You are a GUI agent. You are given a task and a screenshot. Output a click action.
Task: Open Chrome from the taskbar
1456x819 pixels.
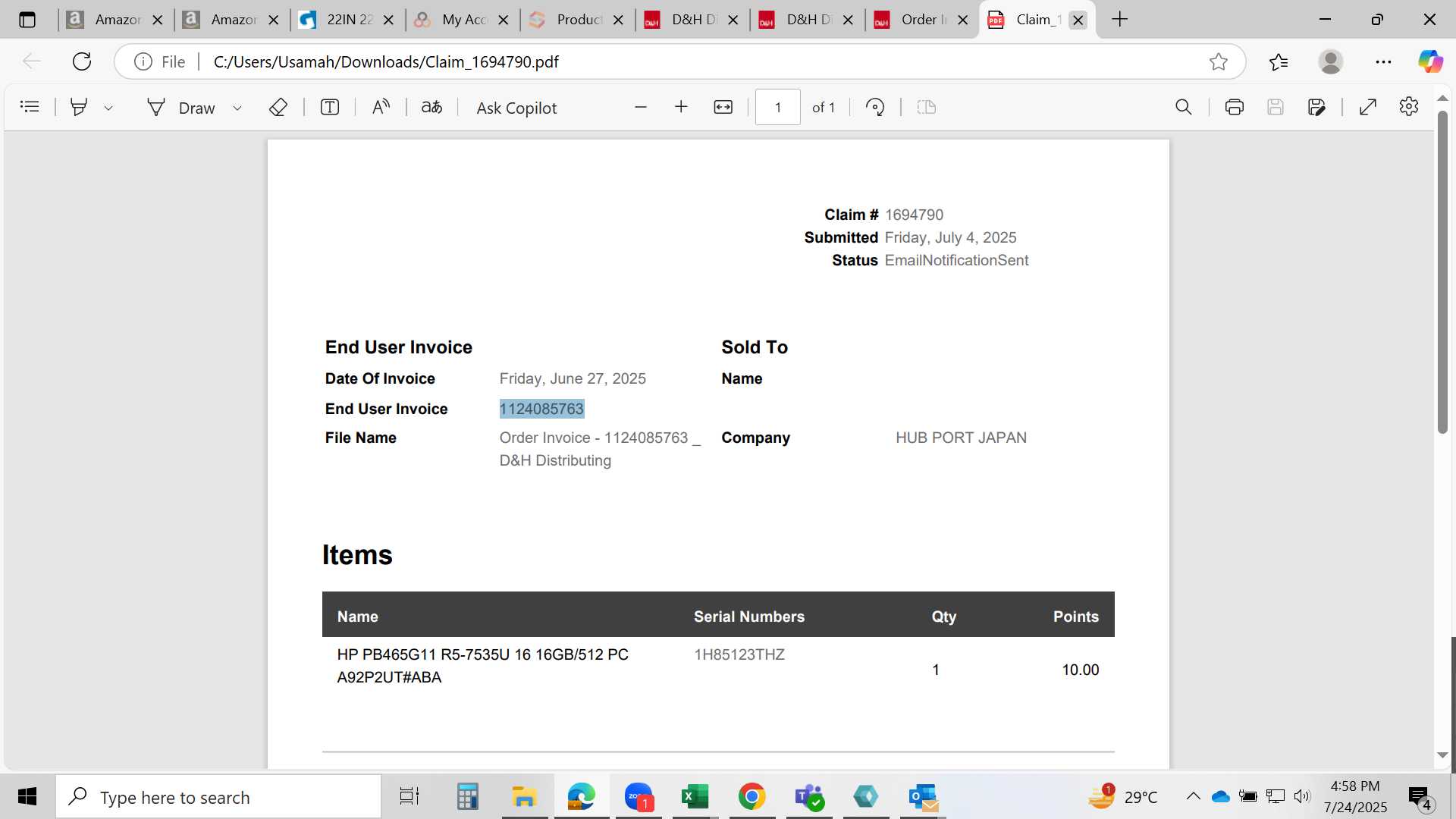[752, 797]
